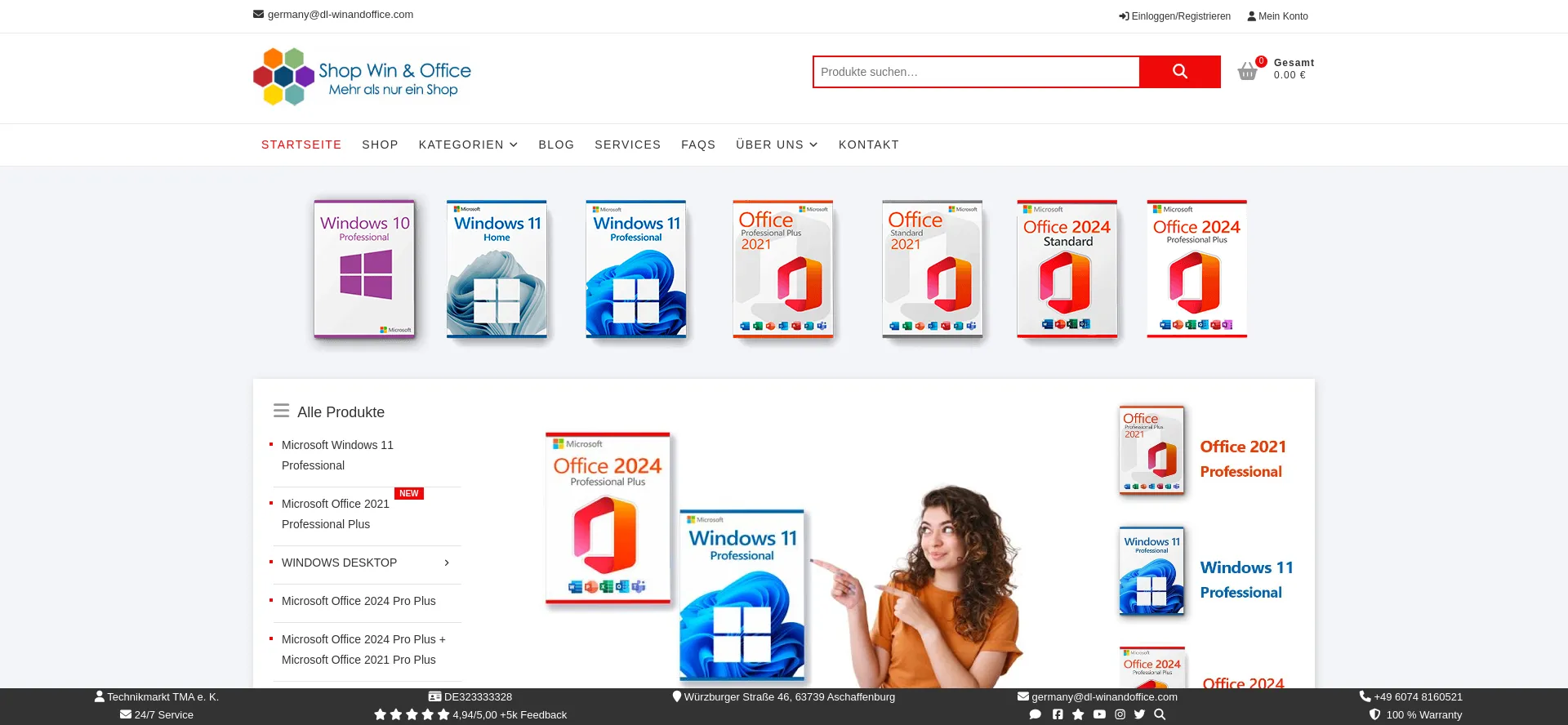Click Office 2021 small box image in right column
This screenshot has width=1568, height=725.
tap(1151, 450)
